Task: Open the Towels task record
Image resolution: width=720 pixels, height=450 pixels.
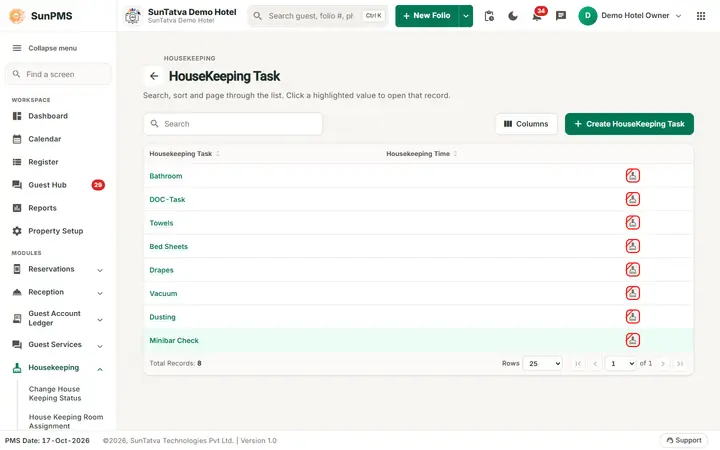Action: tap(161, 223)
